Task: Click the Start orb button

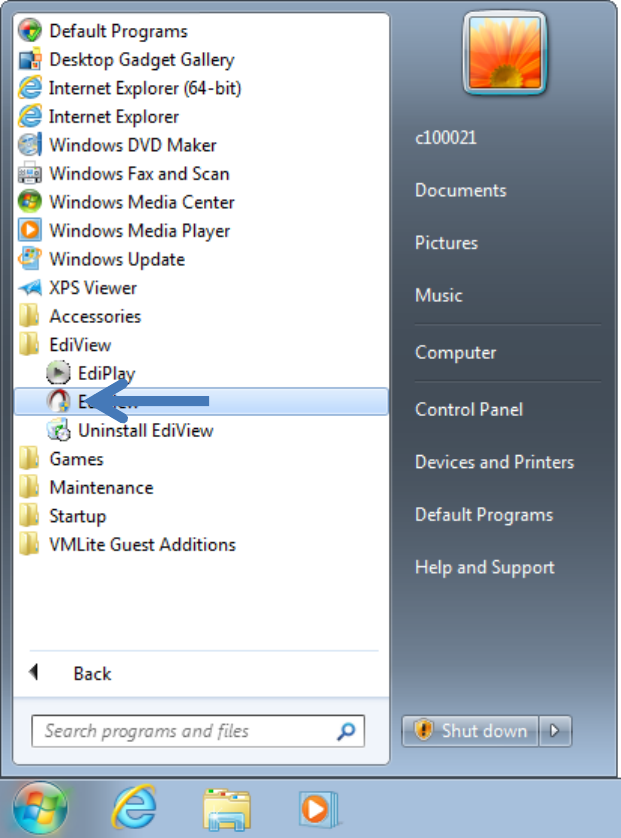Action: pos(40,809)
